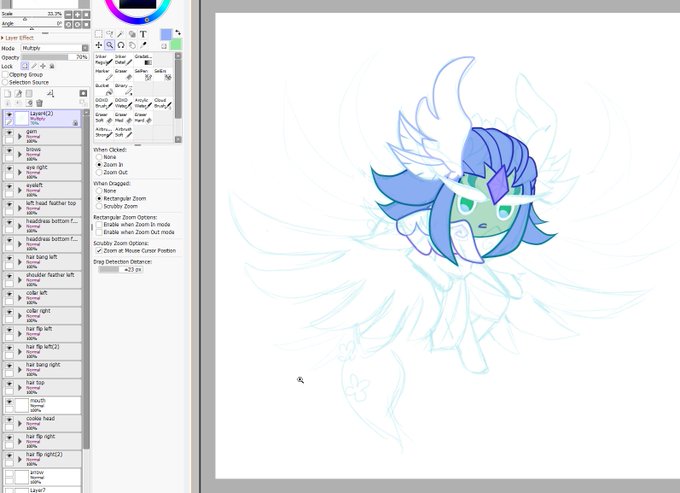The width and height of the screenshot is (680, 493).
Task: Select the rectangular selection tool
Action: tap(98, 34)
